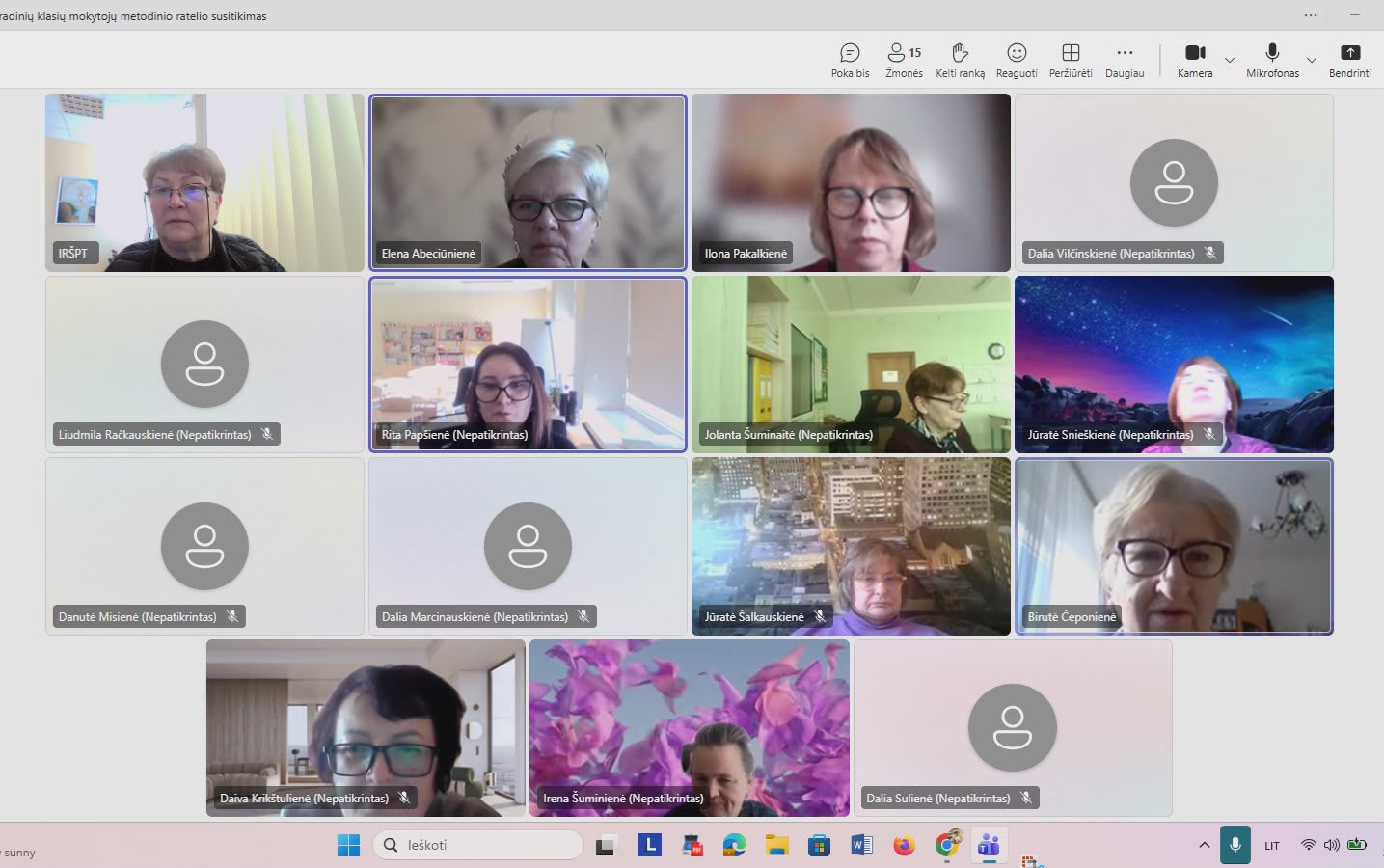
Task: Select Birutė Čeponienė's video tile
Action: pos(1174,546)
